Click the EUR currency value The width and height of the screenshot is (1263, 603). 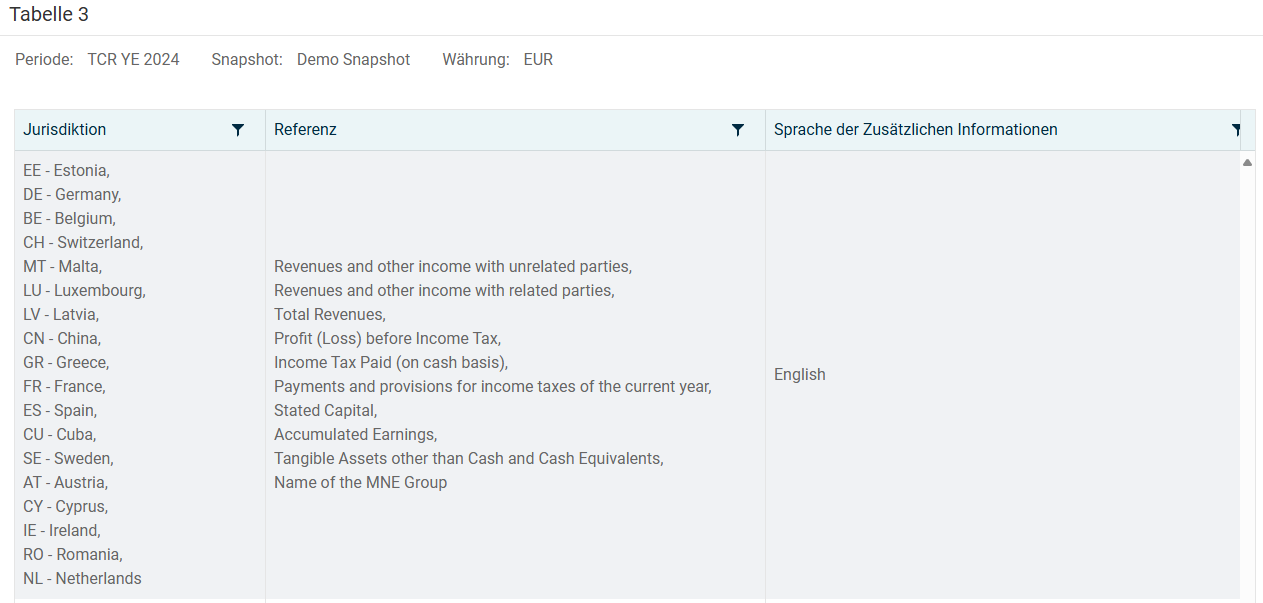[x=538, y=60]
